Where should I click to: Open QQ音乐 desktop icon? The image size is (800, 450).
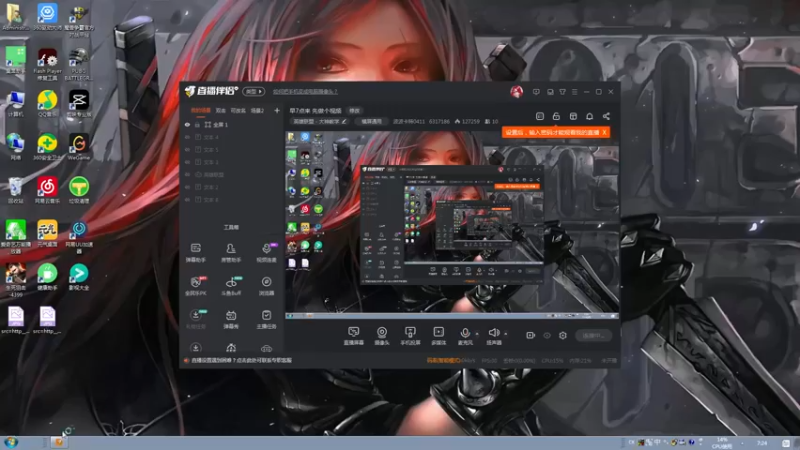tap(47, 103)
